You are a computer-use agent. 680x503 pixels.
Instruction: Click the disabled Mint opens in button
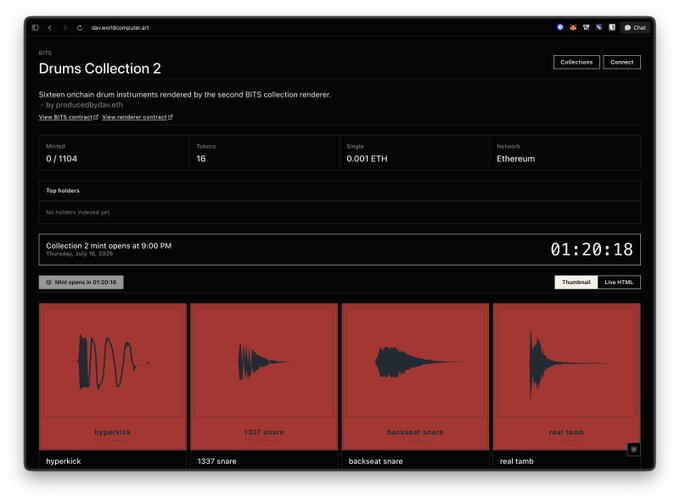[81, 282]
